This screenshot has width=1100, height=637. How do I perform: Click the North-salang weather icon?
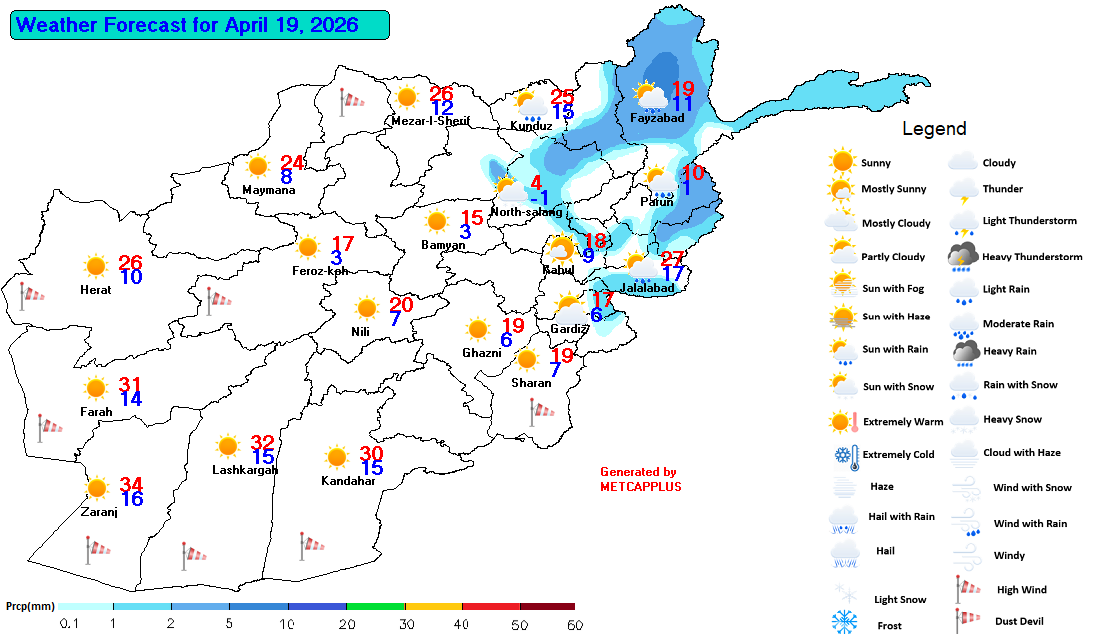[508, 188]
